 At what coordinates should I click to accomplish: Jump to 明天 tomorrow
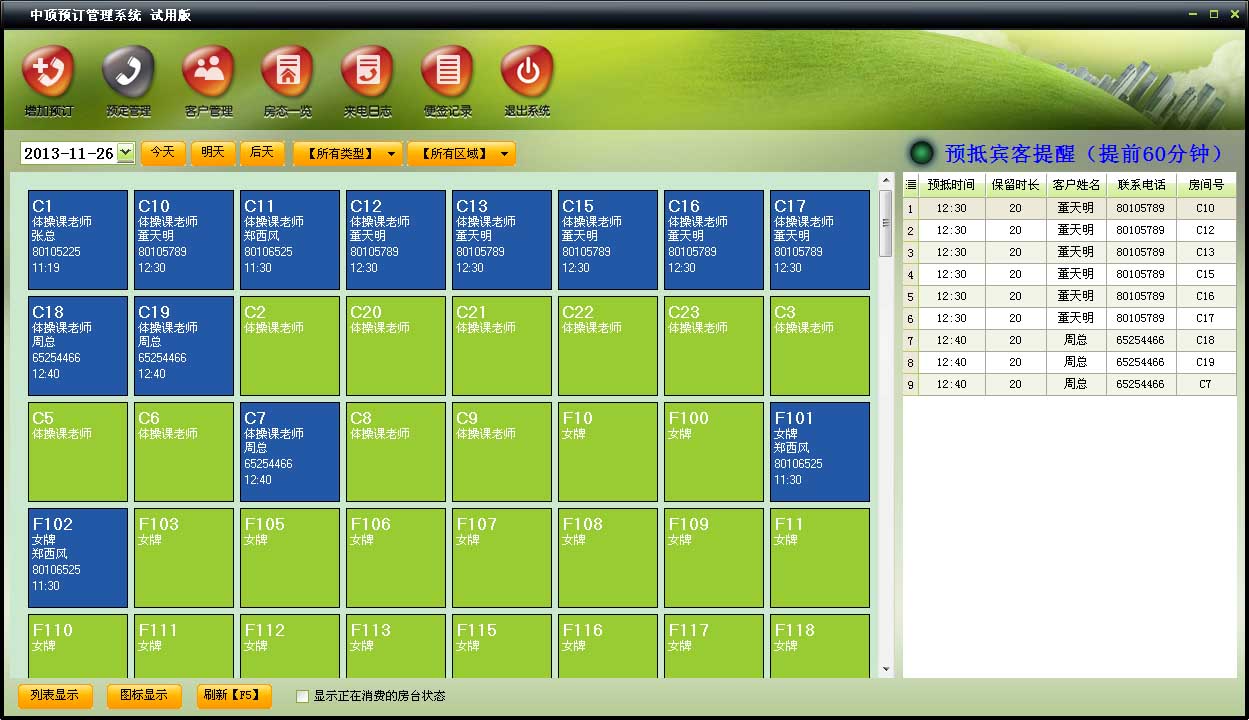[213, 152]
